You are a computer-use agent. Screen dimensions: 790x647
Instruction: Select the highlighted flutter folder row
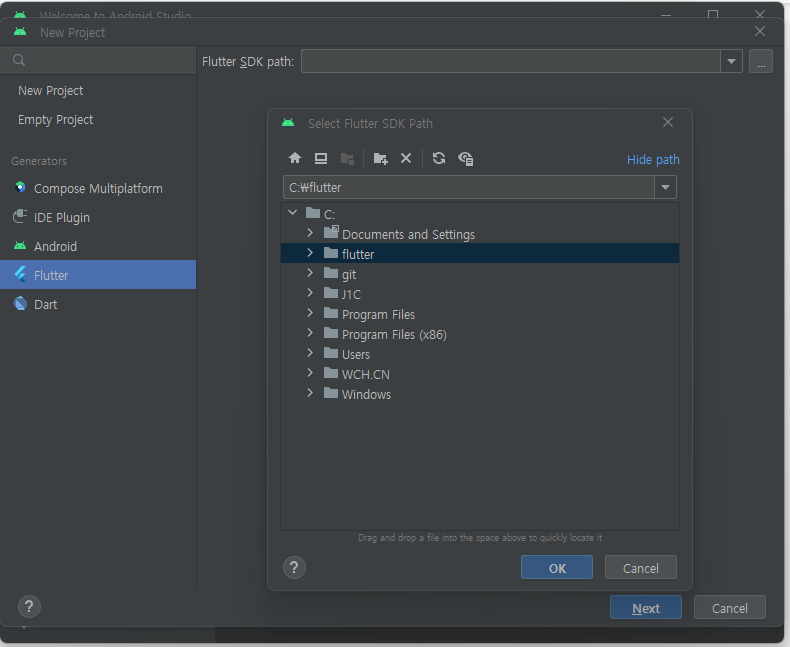[480, 253]
